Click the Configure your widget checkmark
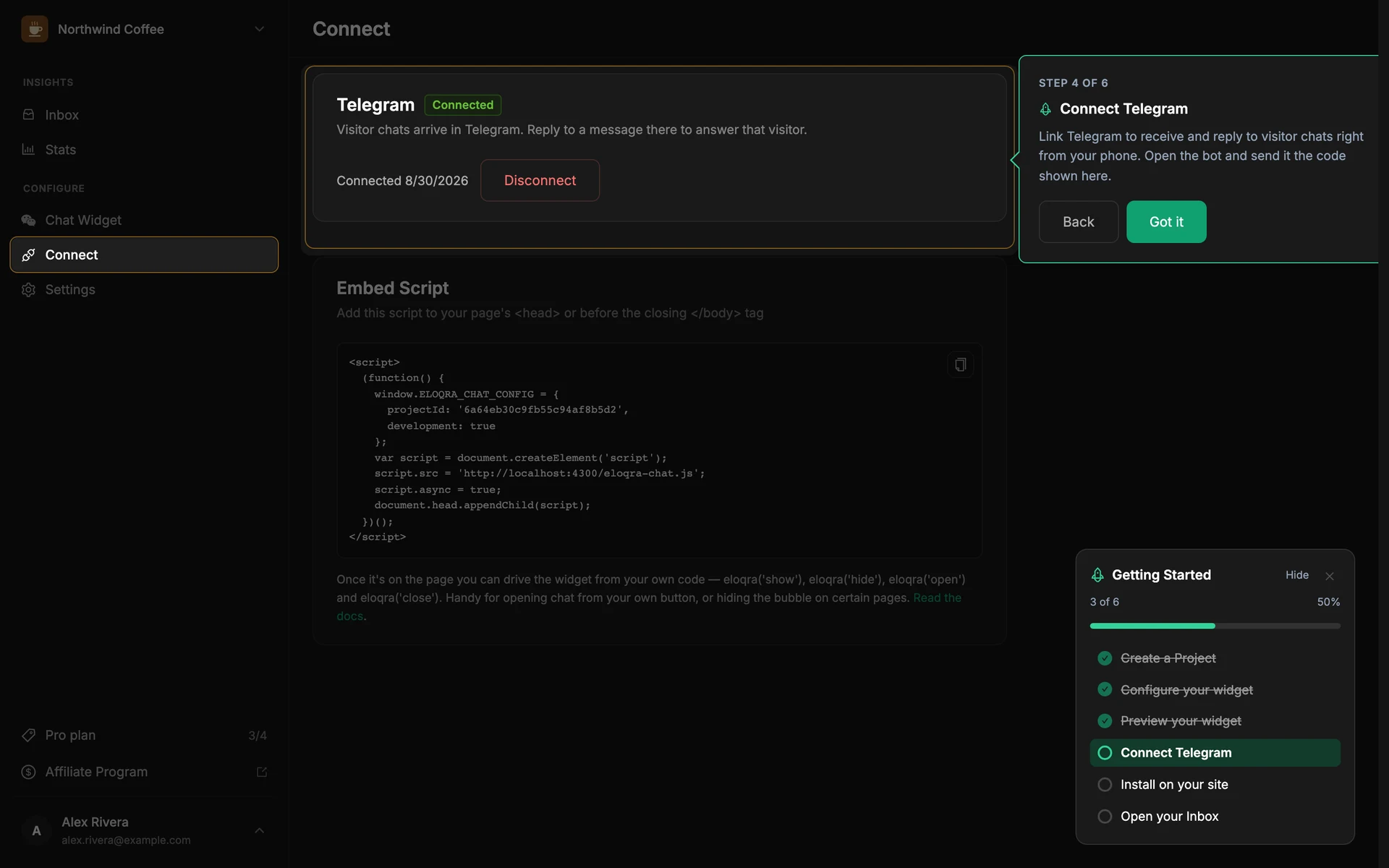This screenshot has height=868, width=1389. pos(1105,689)
